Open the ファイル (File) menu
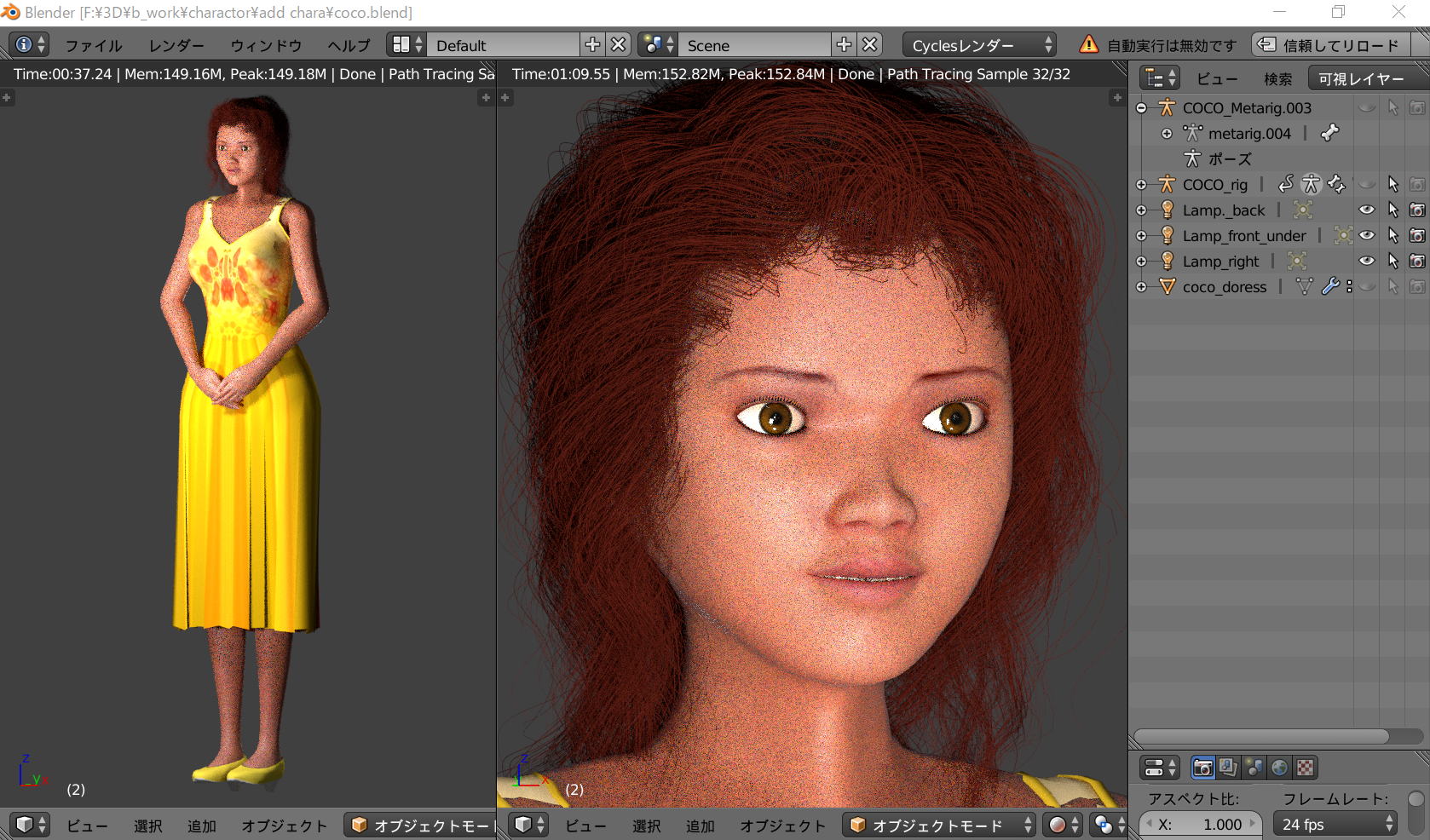Screen dimensions: 1430x840 tap(94, 45)
